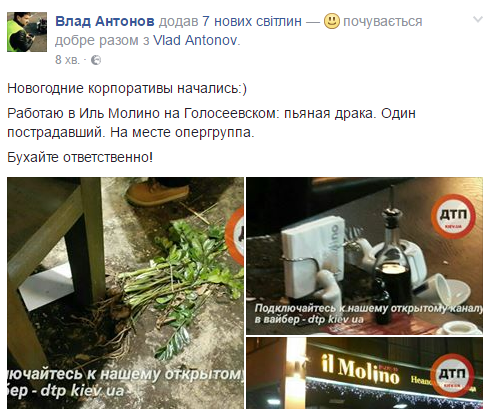Open the post options chevron menu
This screenshot has width=491, height=409.
478,20
